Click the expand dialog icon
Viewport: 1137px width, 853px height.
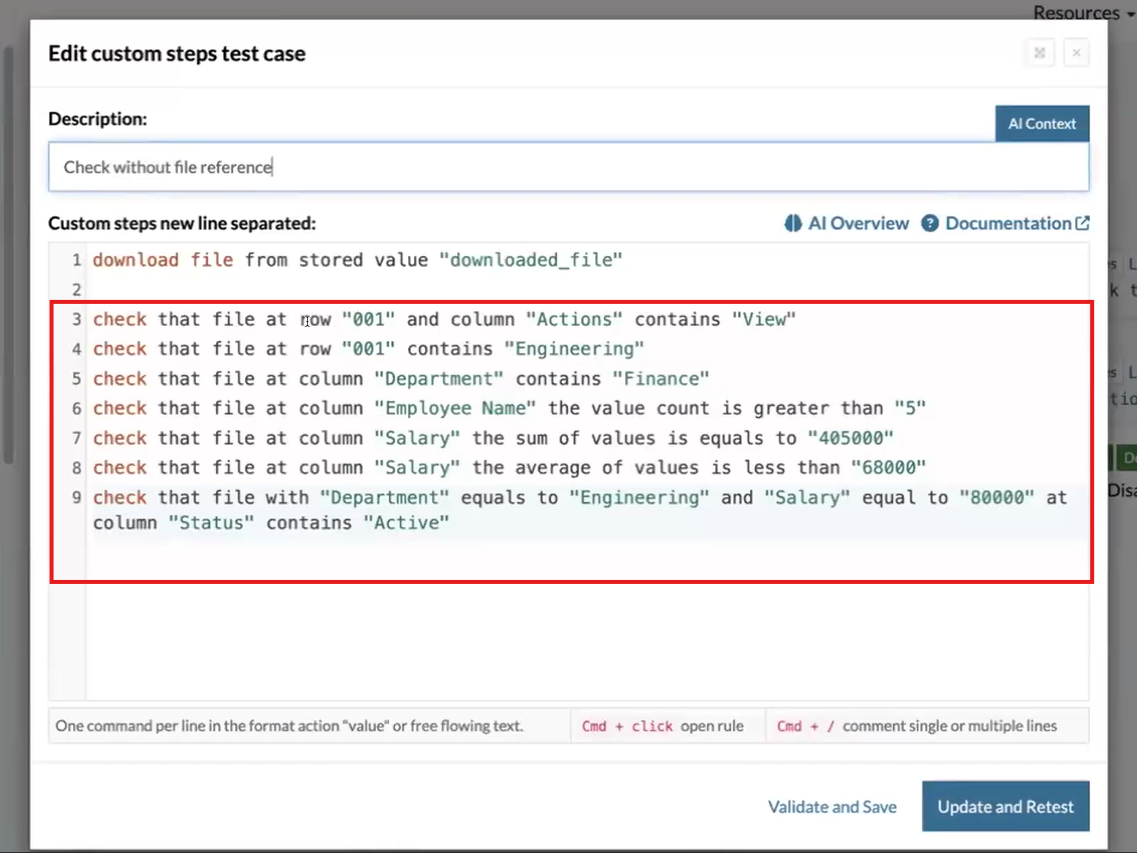pos(1040,53)
